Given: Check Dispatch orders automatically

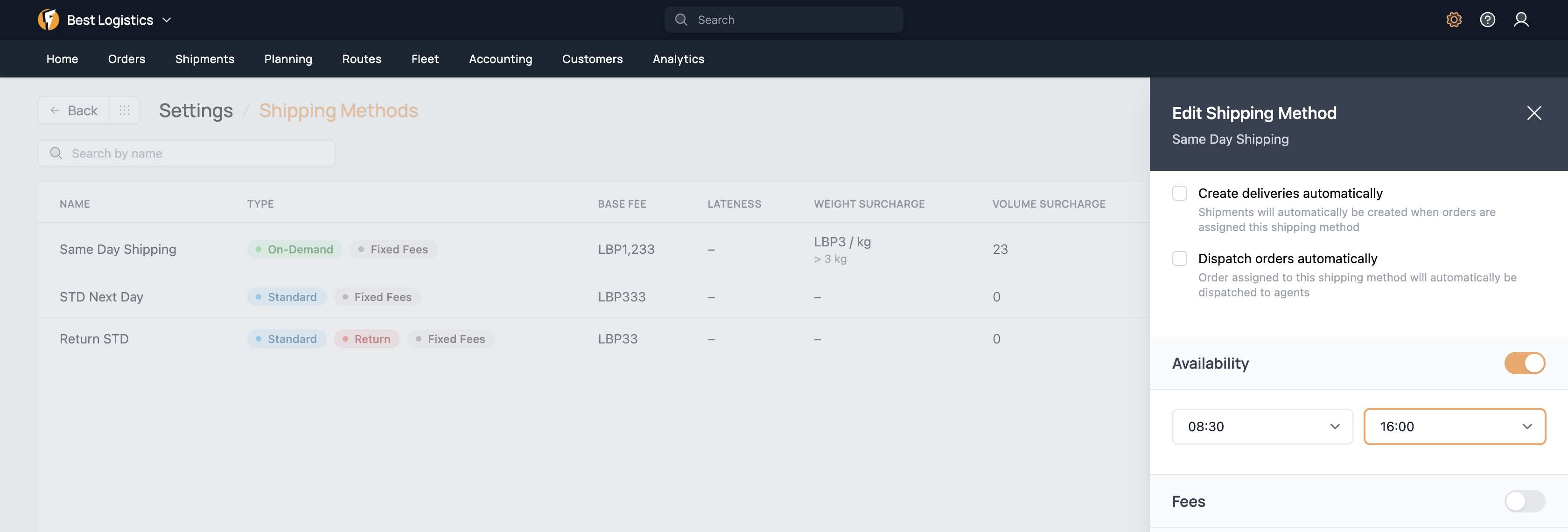Looking at the screenshot, I should [x=1180, y=259].
